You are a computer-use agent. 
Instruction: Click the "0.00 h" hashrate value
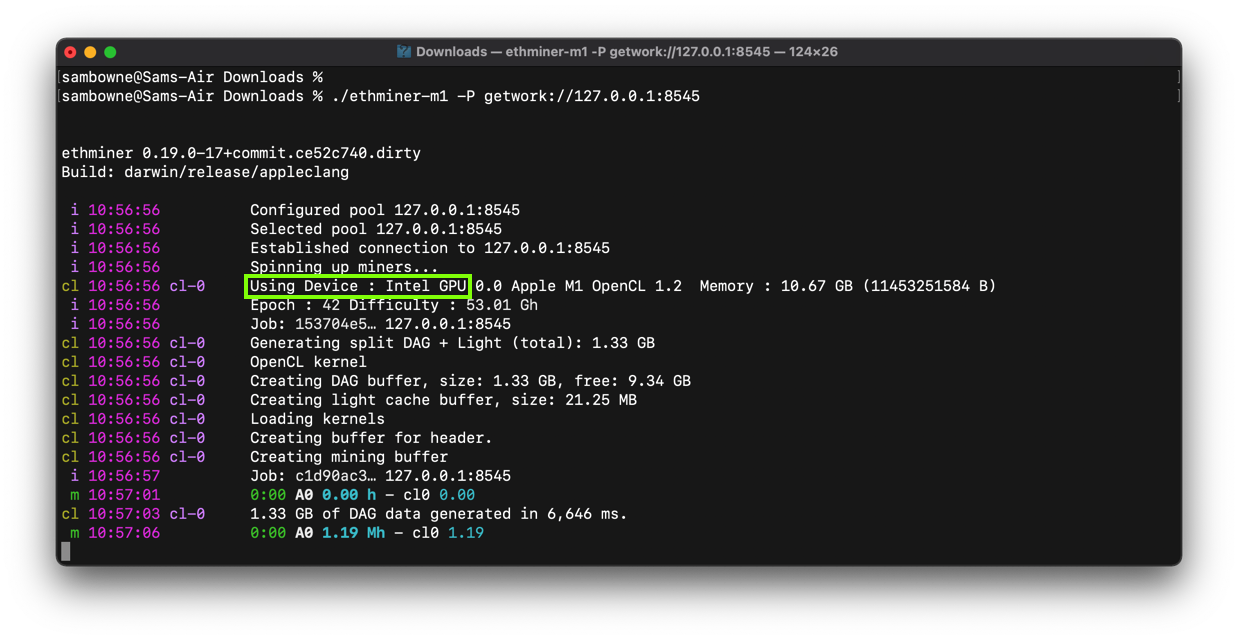tap(349, 495)
